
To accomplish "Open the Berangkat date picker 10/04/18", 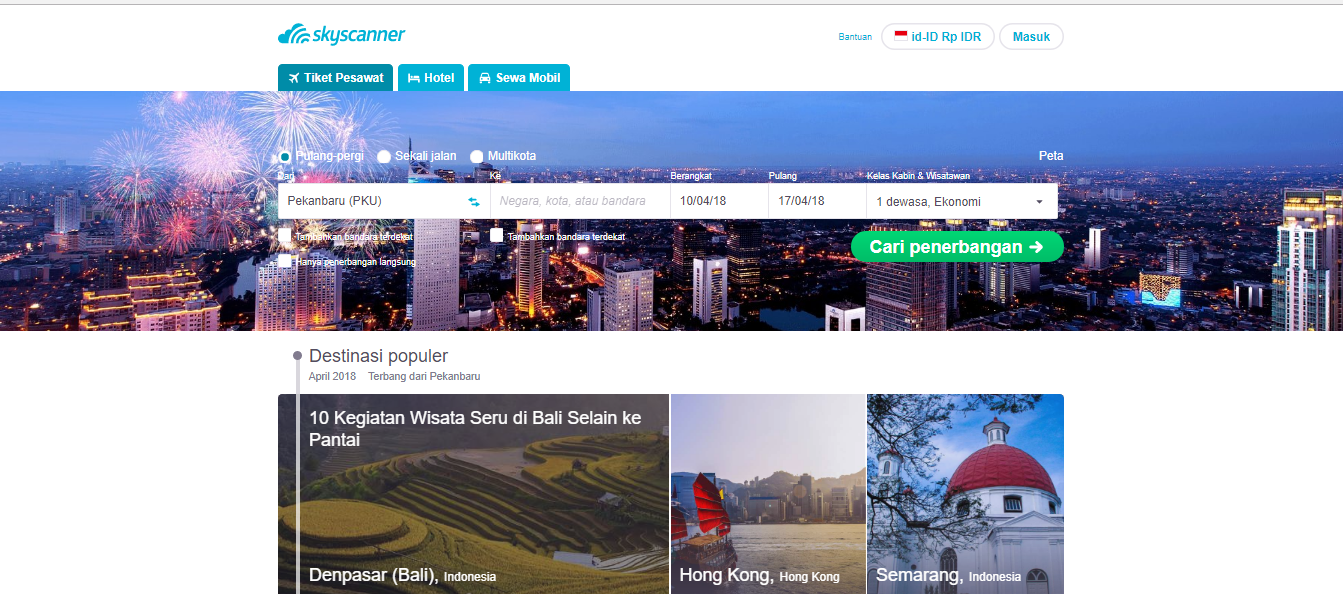I will pyautogui.click(x=719, y=201).
